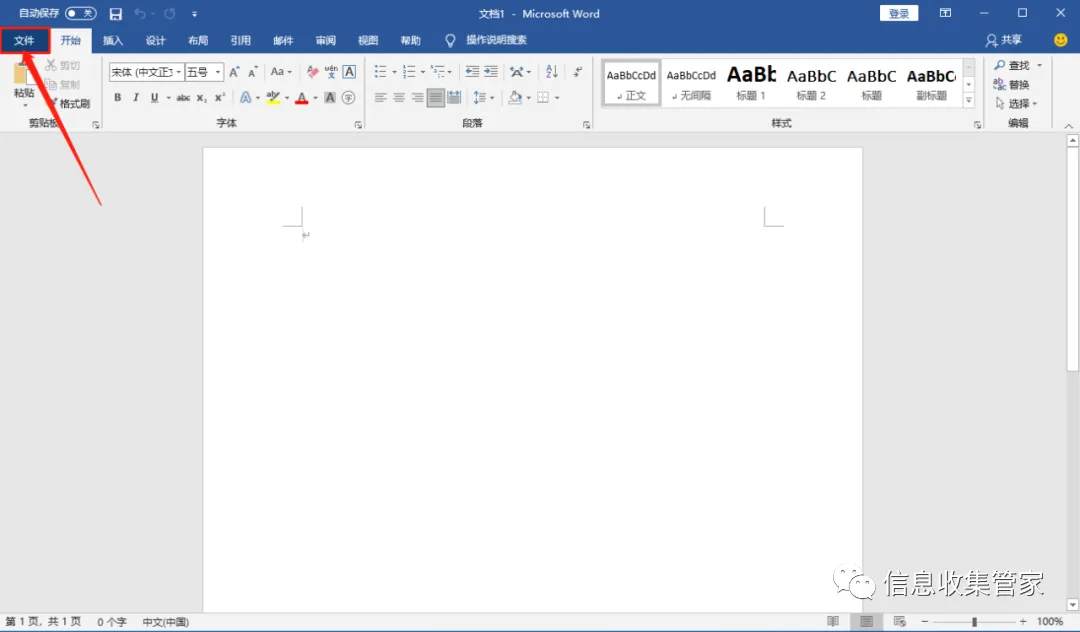Switch to the 设计 Design tab

click(x=156, y=41)
